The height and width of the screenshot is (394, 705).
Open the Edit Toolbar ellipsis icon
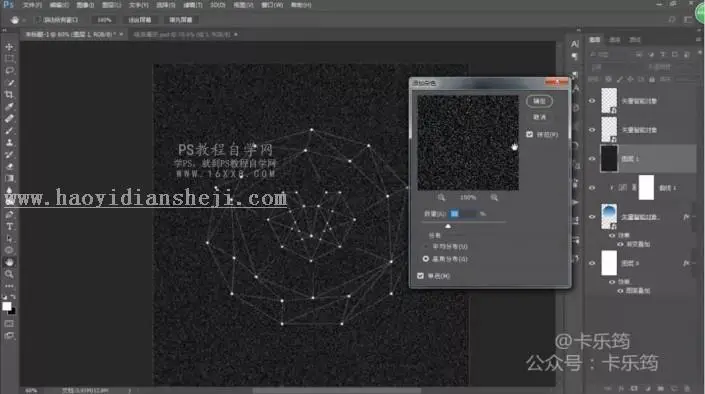pos(9,286)
